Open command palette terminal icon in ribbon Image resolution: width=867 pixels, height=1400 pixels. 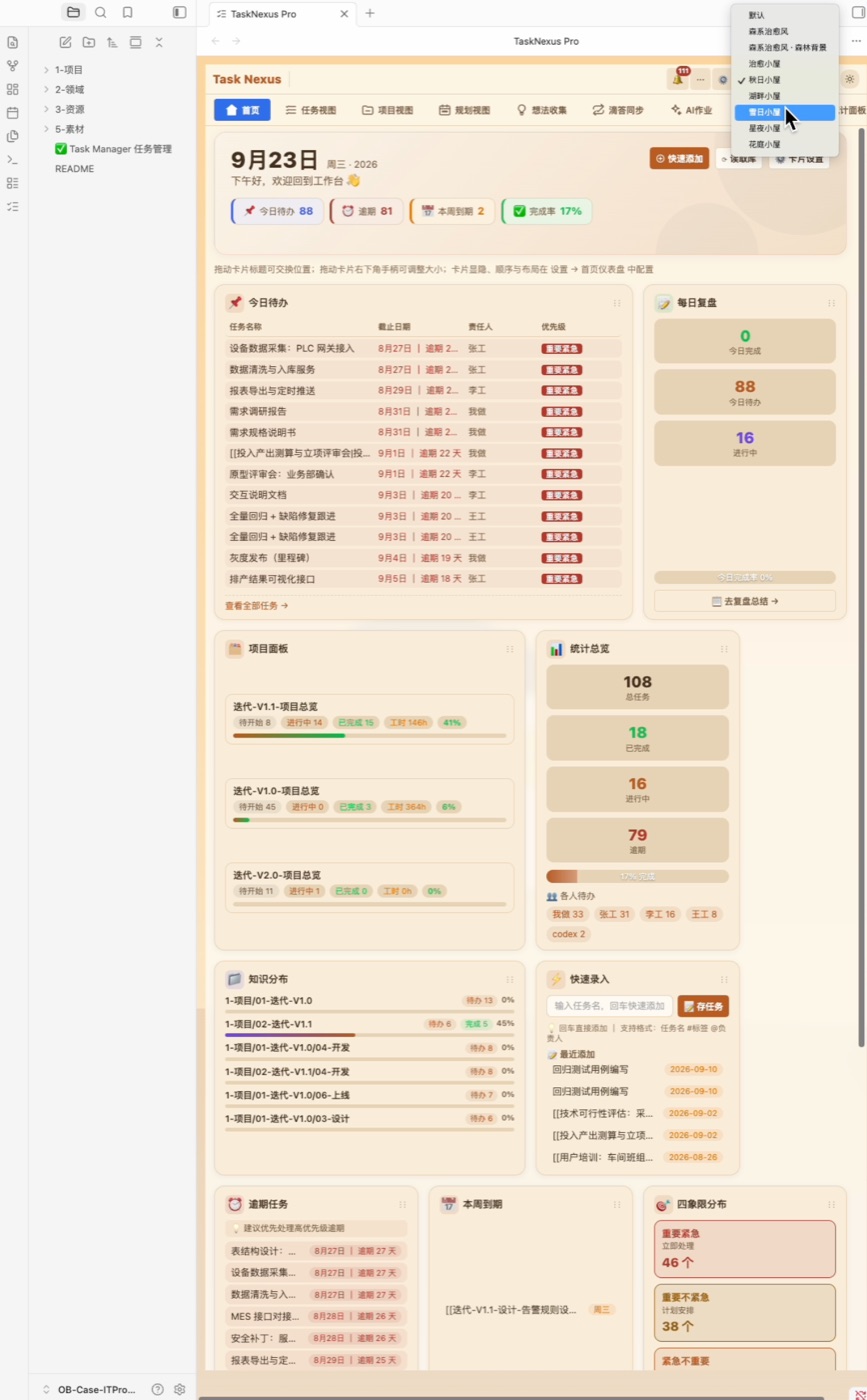13,159
